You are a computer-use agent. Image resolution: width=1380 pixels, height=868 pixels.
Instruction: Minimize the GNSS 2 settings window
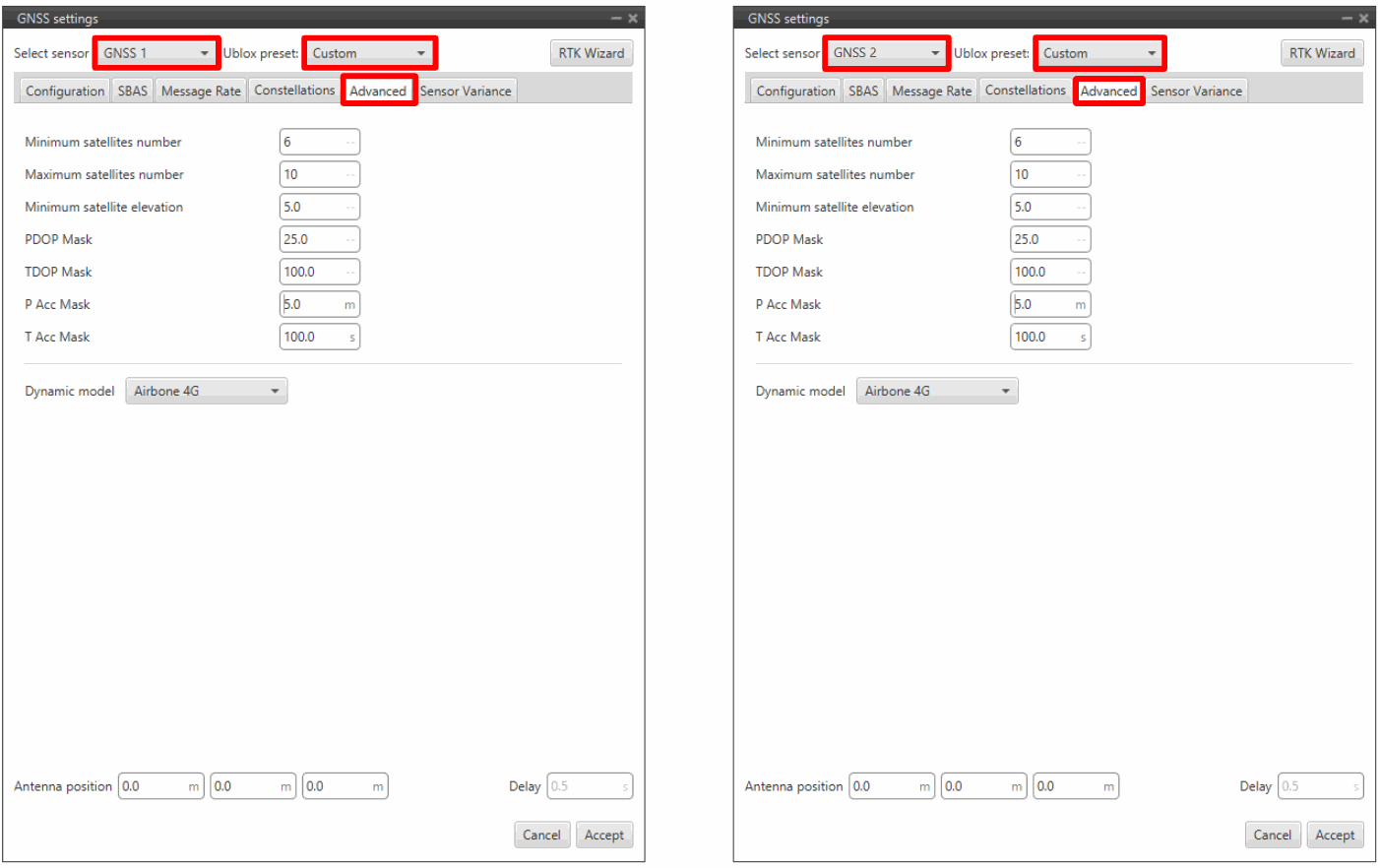coord(1347,18)
